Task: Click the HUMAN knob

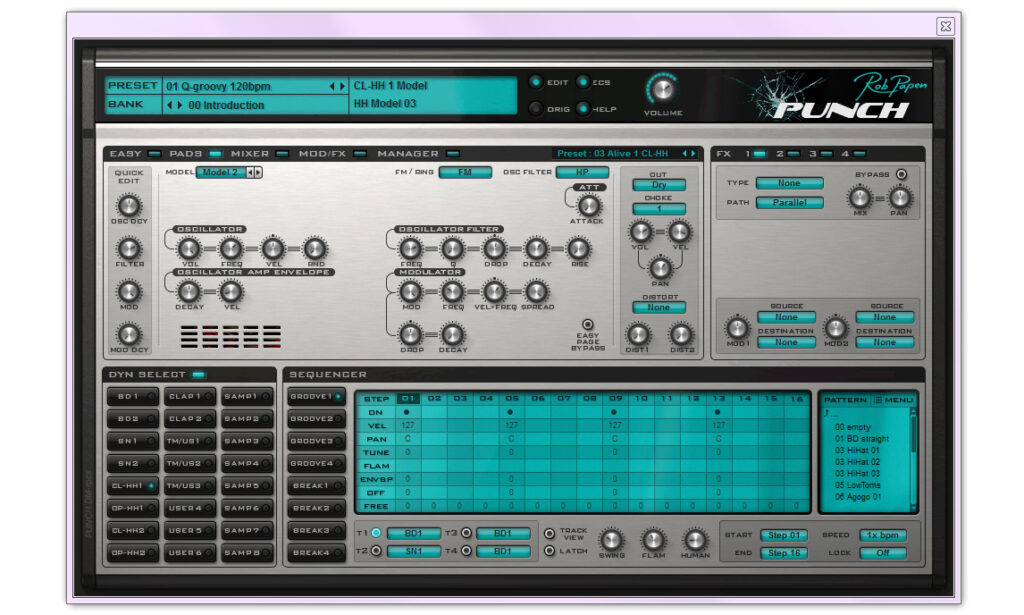Action: point(695,540)
